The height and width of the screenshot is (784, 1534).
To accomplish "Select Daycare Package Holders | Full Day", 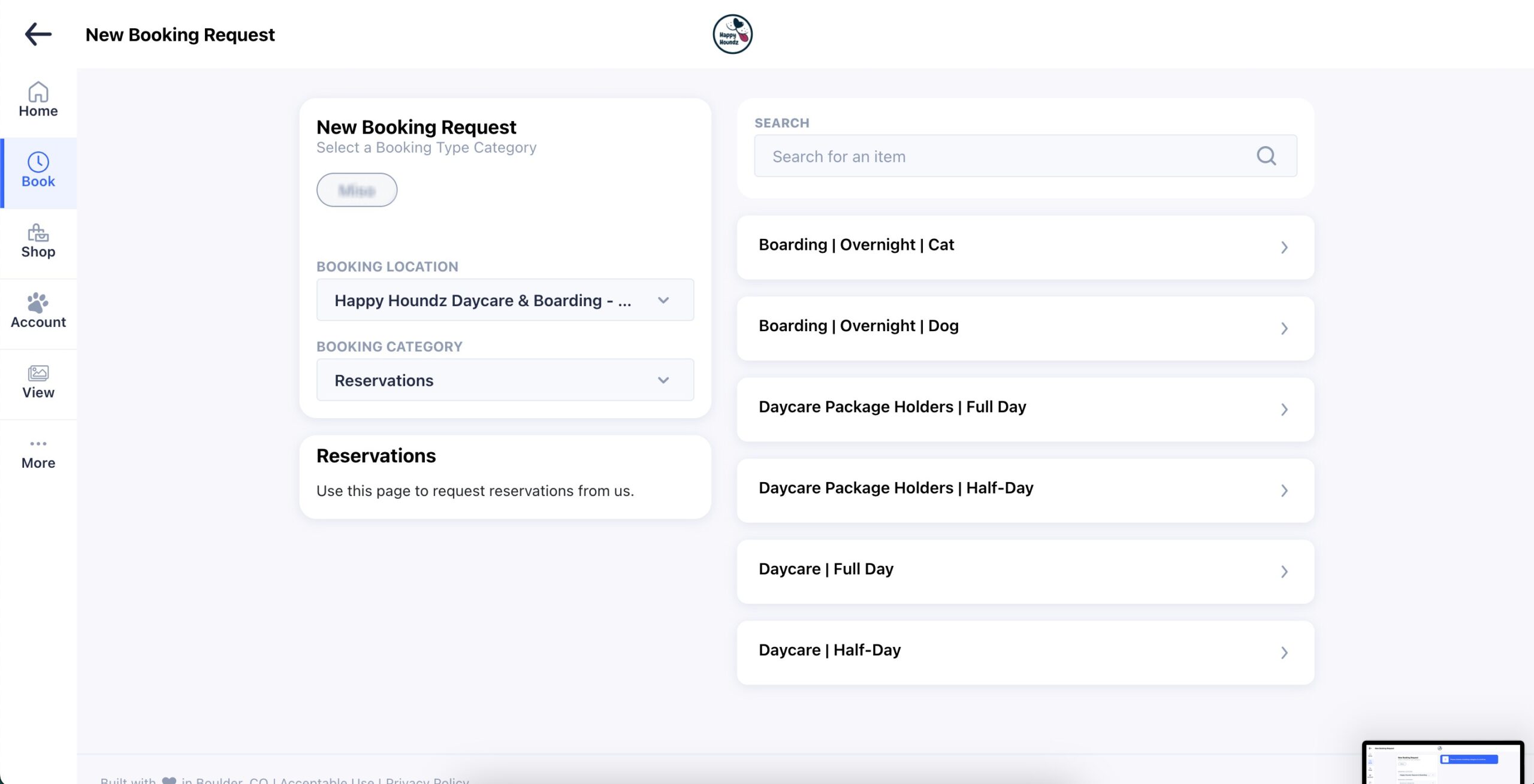I will (x=1024, y=409).
